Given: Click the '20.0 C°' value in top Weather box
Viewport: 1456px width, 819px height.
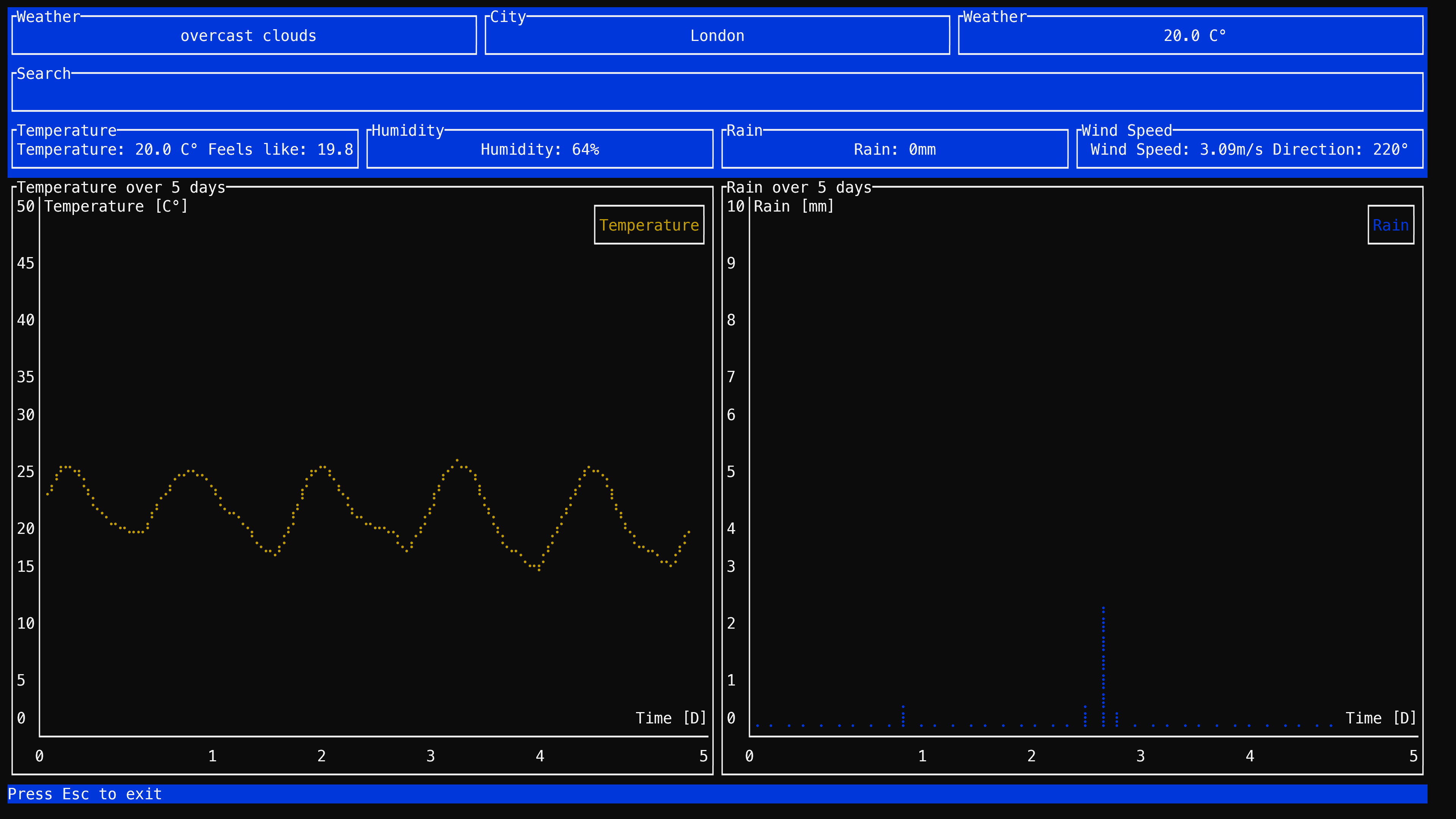Looking at the screenshot, I should click(1194, 36).
